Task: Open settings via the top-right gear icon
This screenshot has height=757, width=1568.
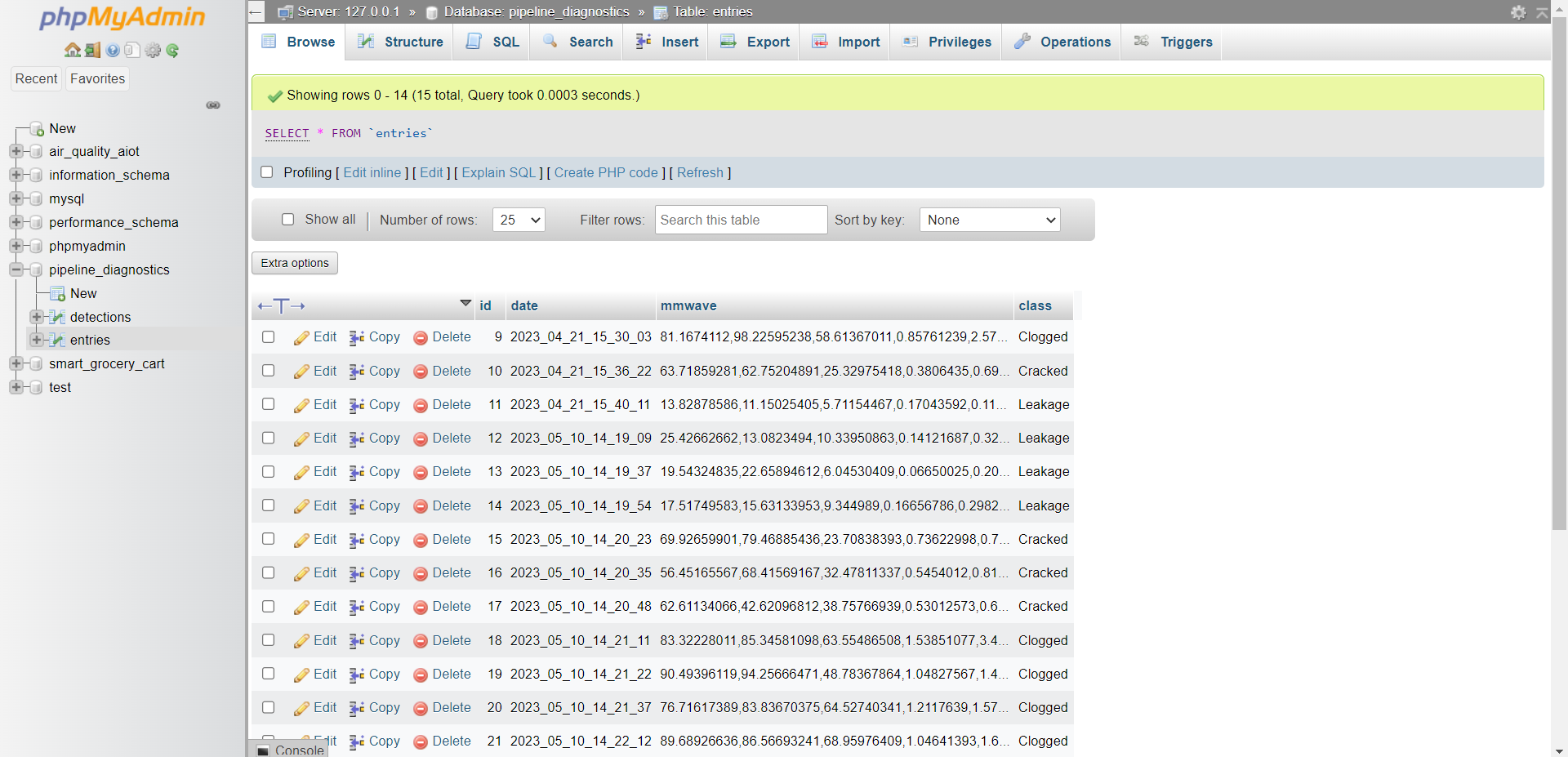Action: point(1518,12)
